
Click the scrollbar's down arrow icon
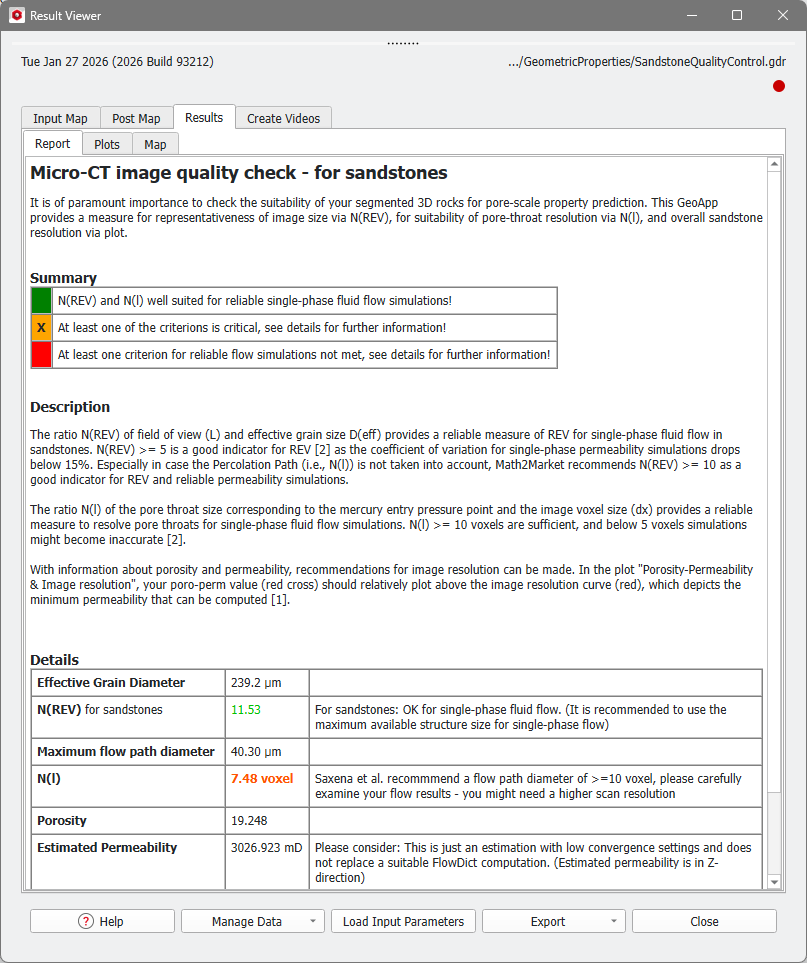pos(774,884)
